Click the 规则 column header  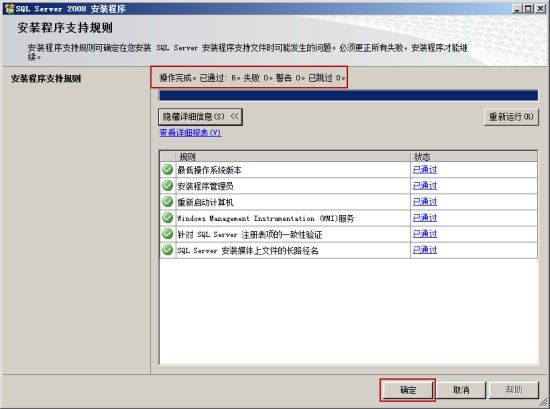293,156
